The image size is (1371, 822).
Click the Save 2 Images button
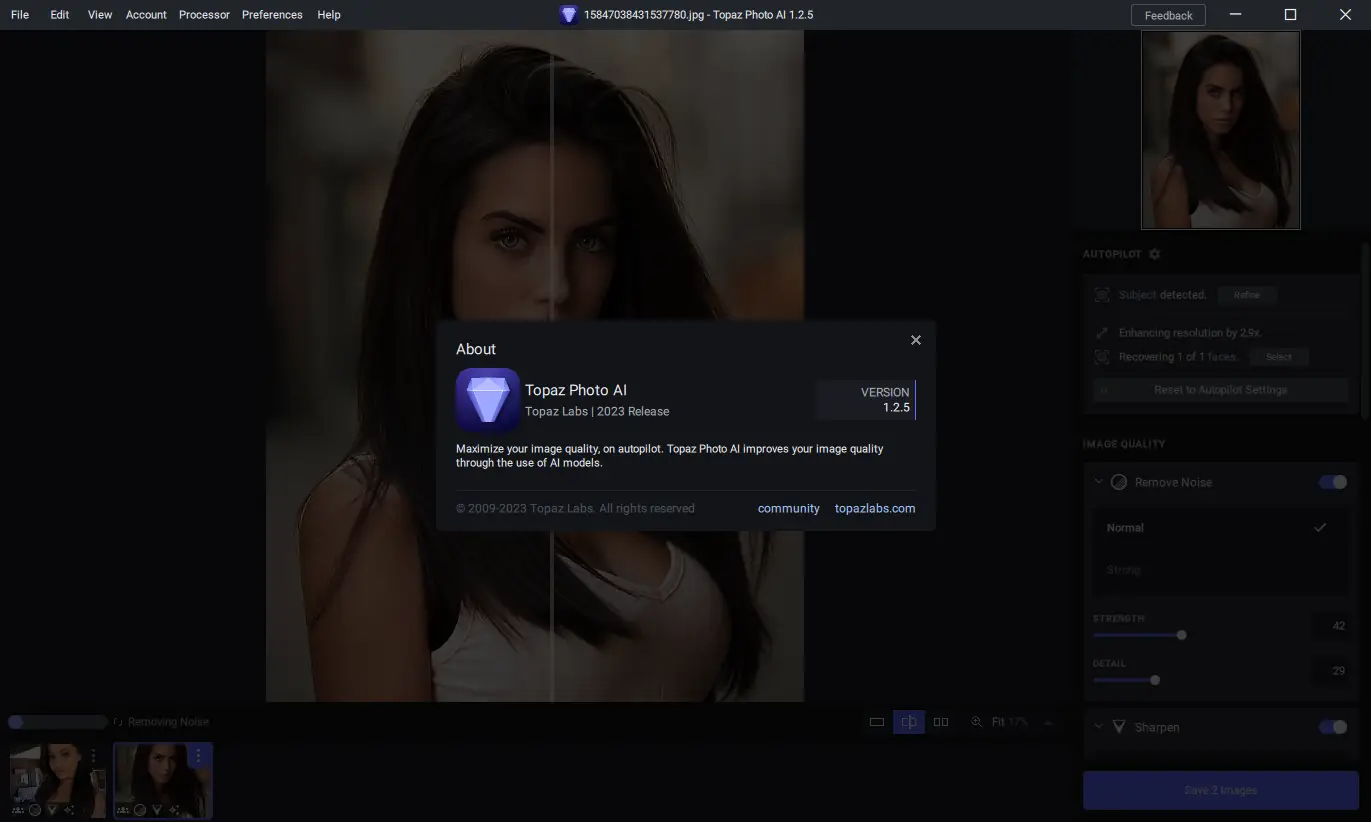point(1220,790)
